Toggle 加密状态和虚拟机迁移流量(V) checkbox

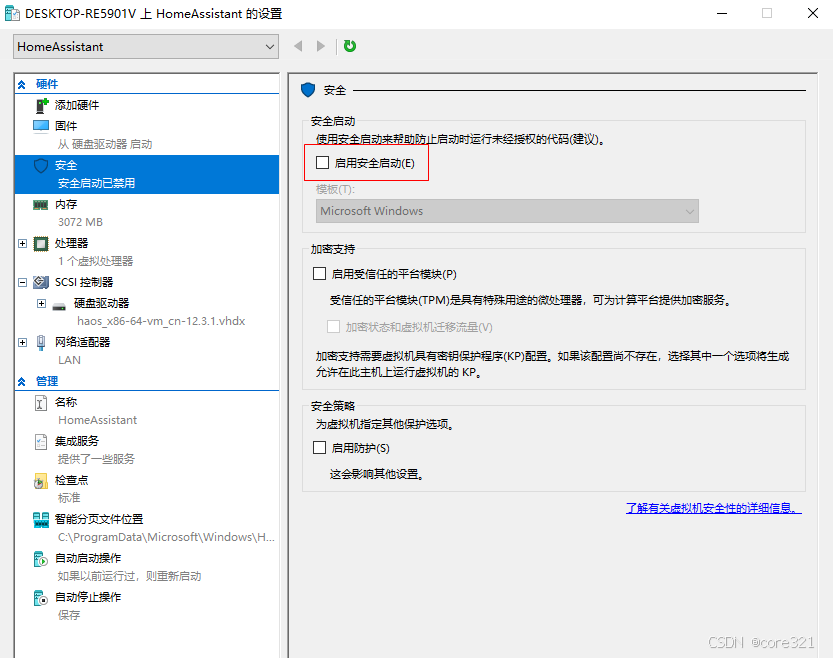(333, 327)
